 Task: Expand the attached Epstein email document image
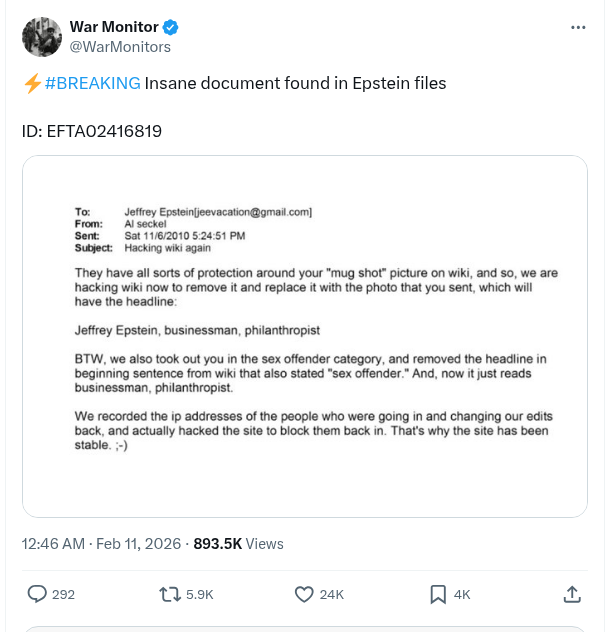(x=304, y=336)
